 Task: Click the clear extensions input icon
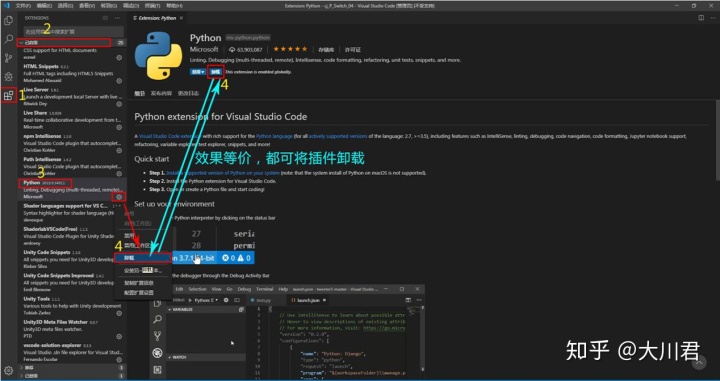(105, 18)
